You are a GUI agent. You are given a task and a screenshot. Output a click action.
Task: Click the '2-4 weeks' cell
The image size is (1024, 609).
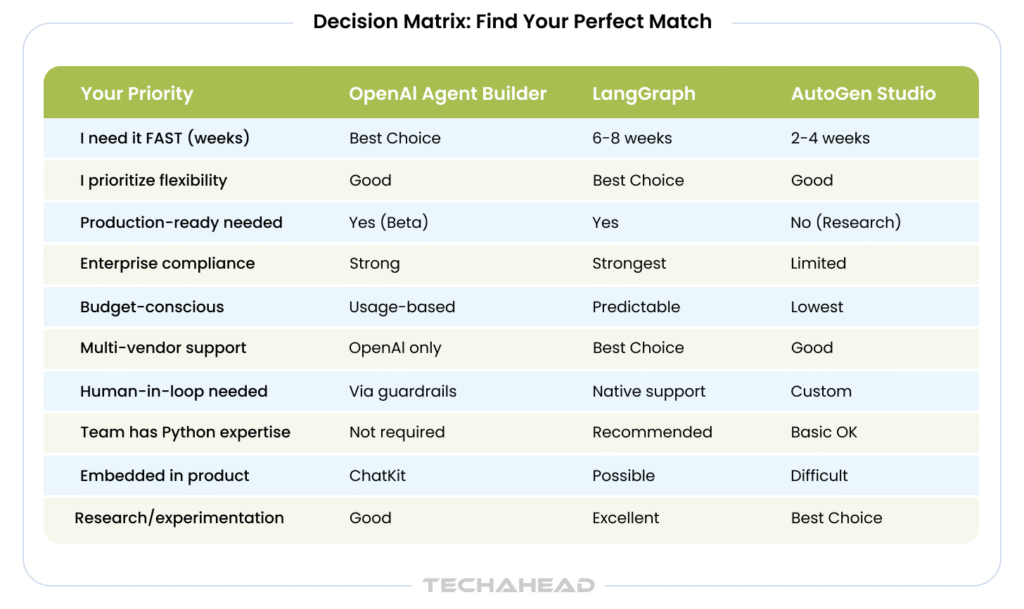click(x=830, y=138)
